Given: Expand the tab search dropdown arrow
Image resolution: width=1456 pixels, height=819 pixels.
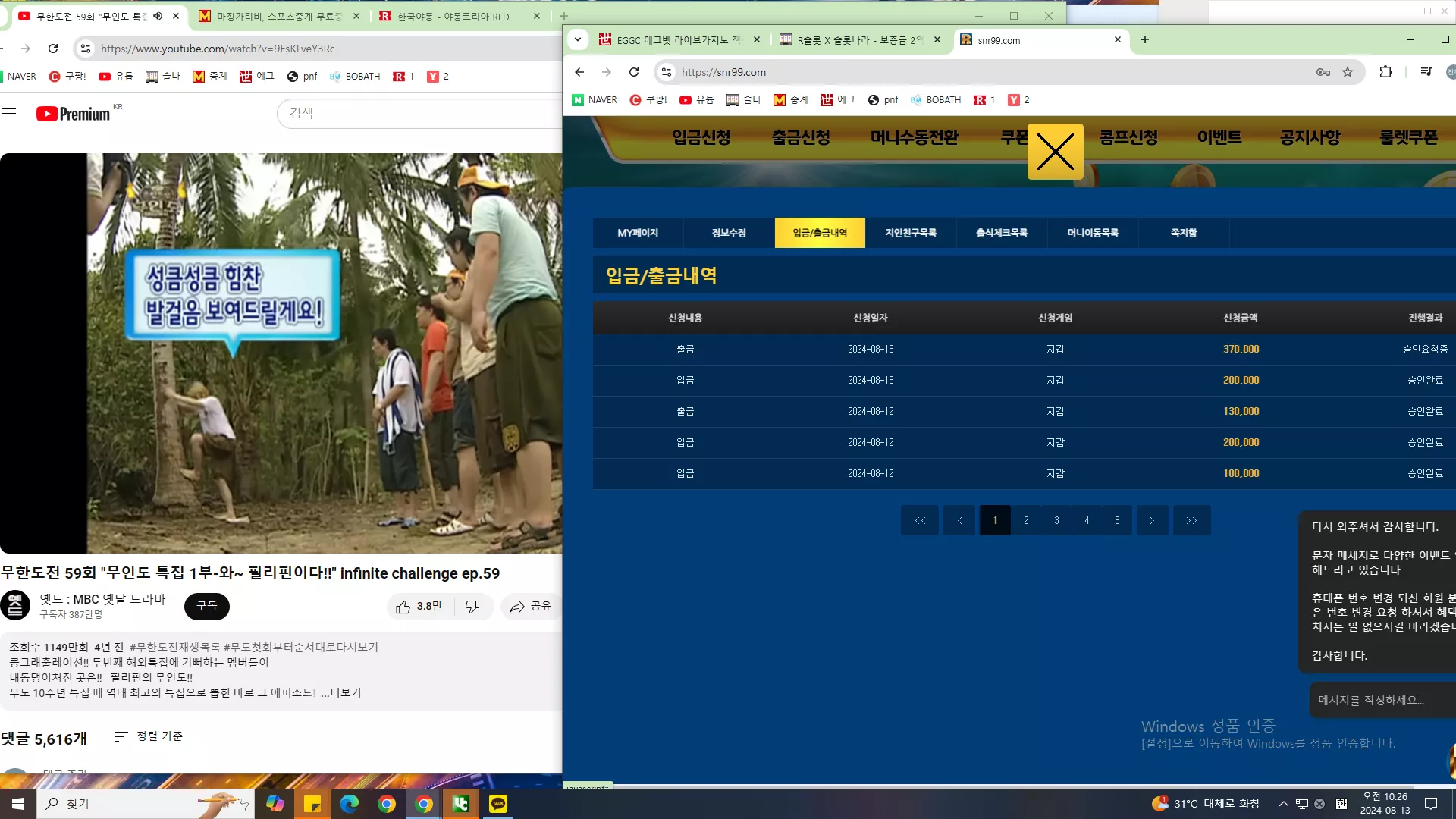Looking at the screenshot, I should (578, 40).
